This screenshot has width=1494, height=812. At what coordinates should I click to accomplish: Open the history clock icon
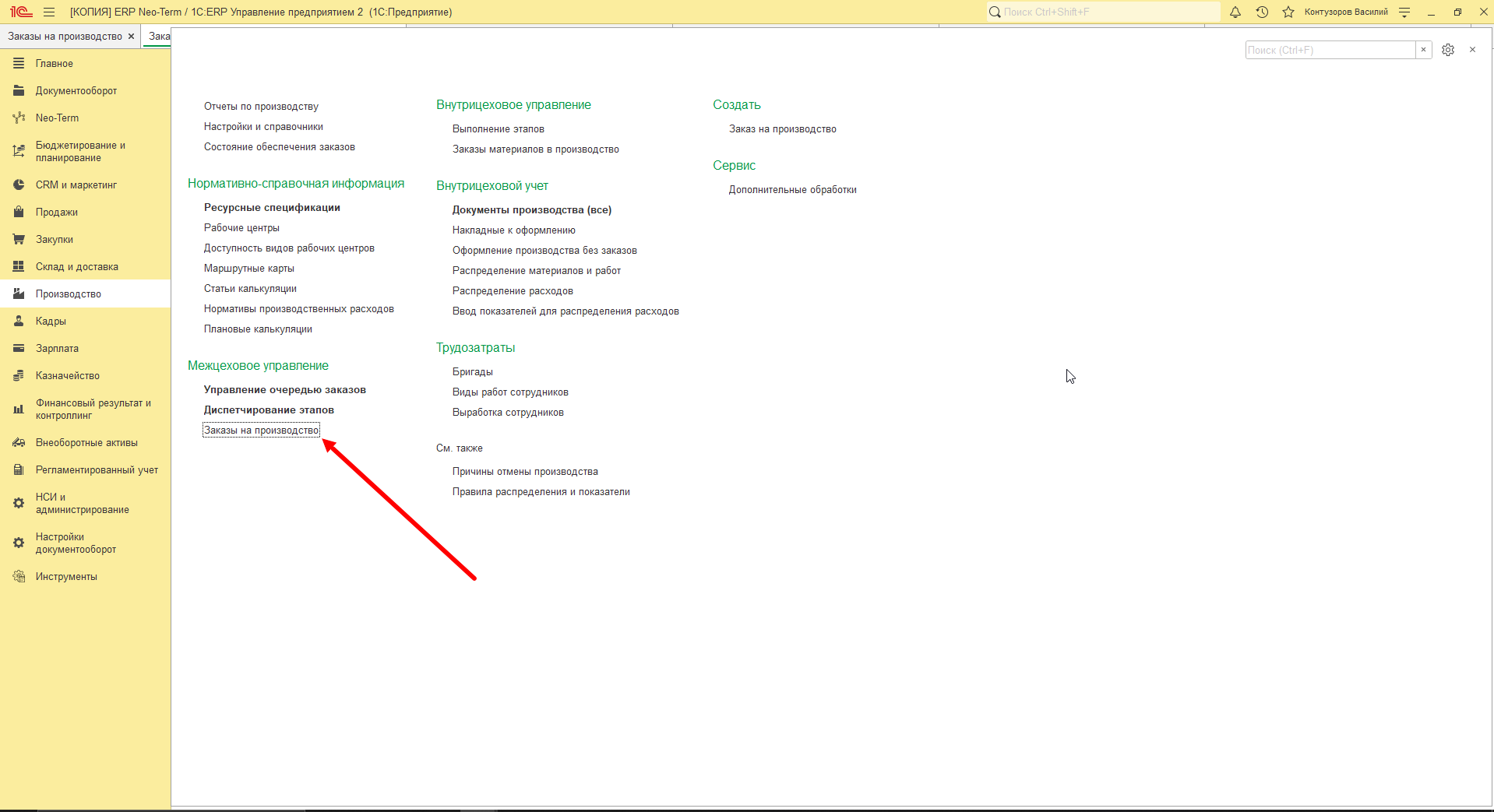coord(1262,12)
